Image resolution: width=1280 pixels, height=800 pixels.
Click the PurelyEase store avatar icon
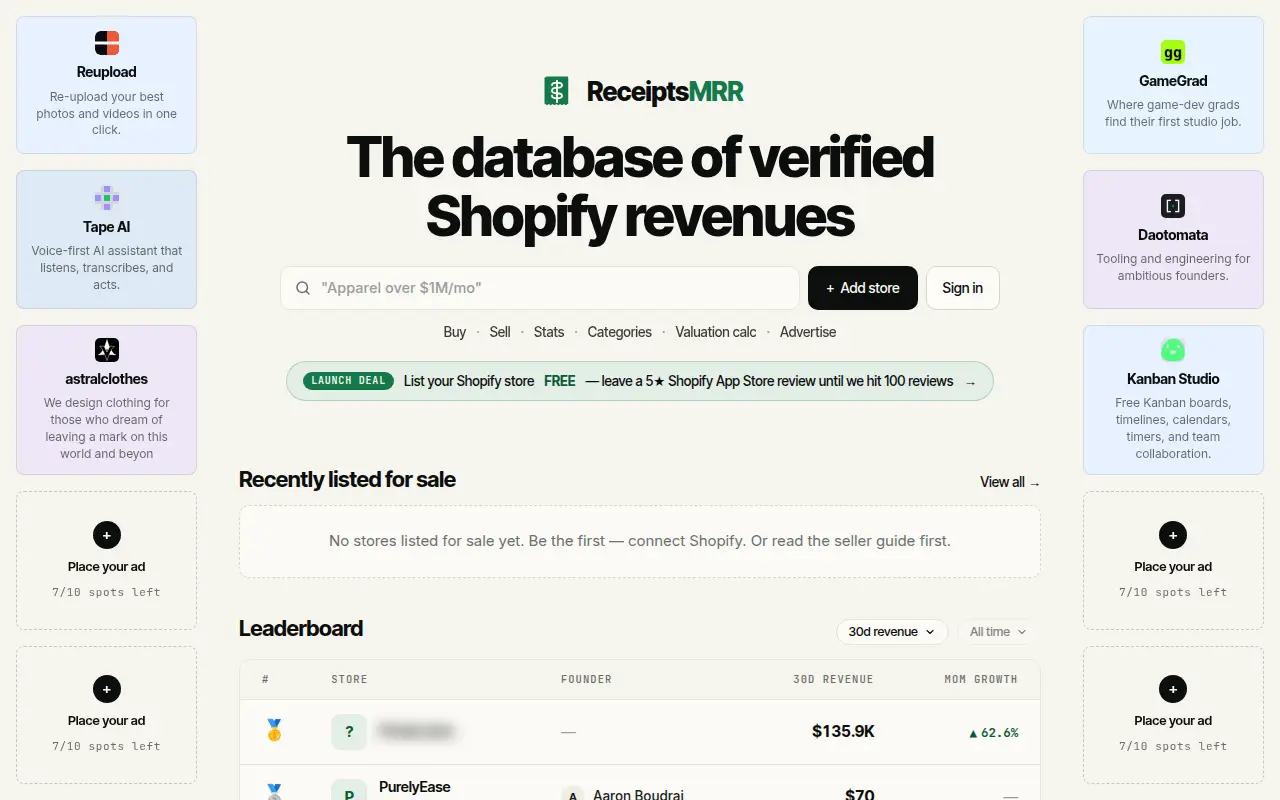pos(349,790)
